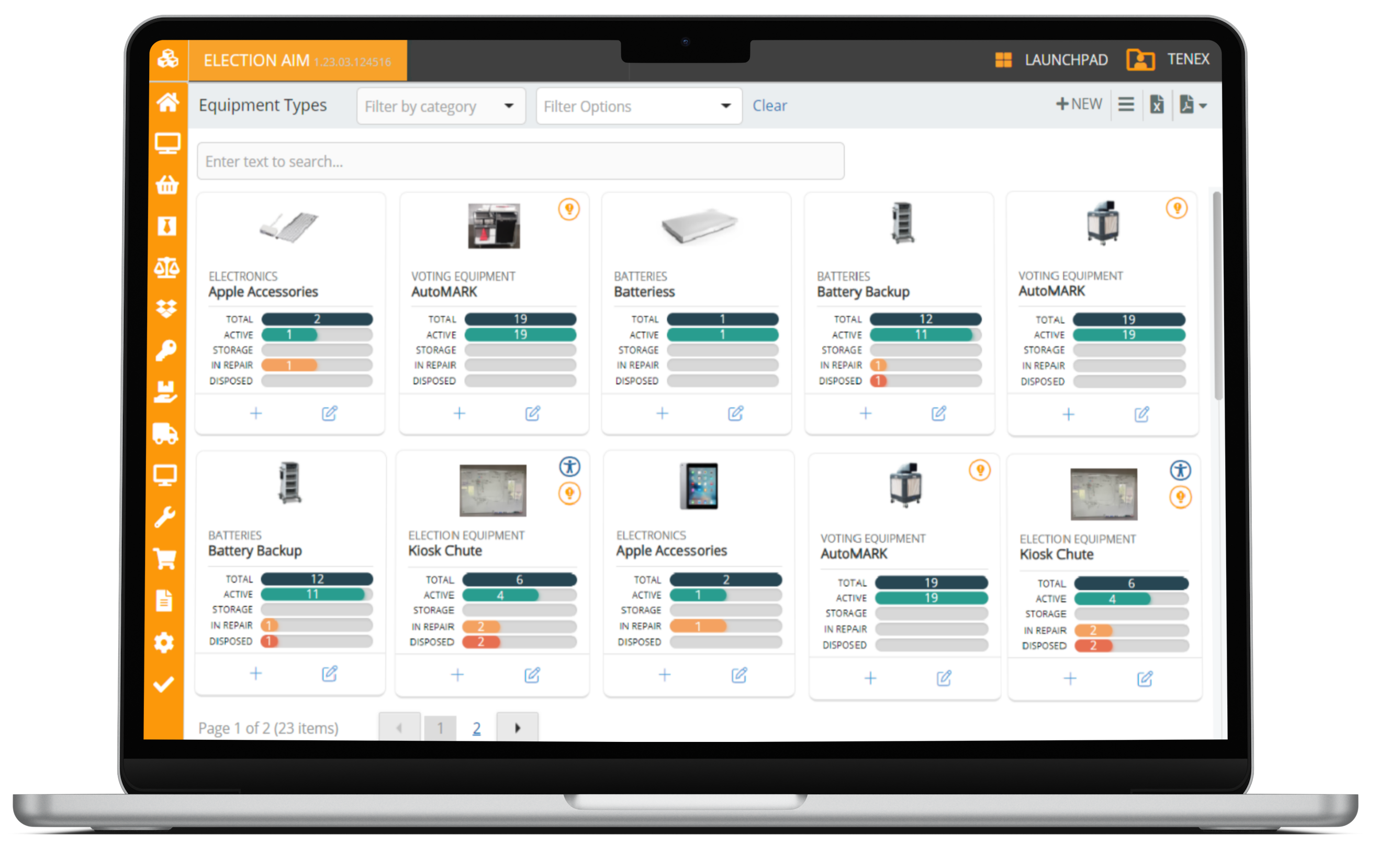Open the delivery truck sidebar icon
Screen dimensions: 1400x845
pos(165,434)
